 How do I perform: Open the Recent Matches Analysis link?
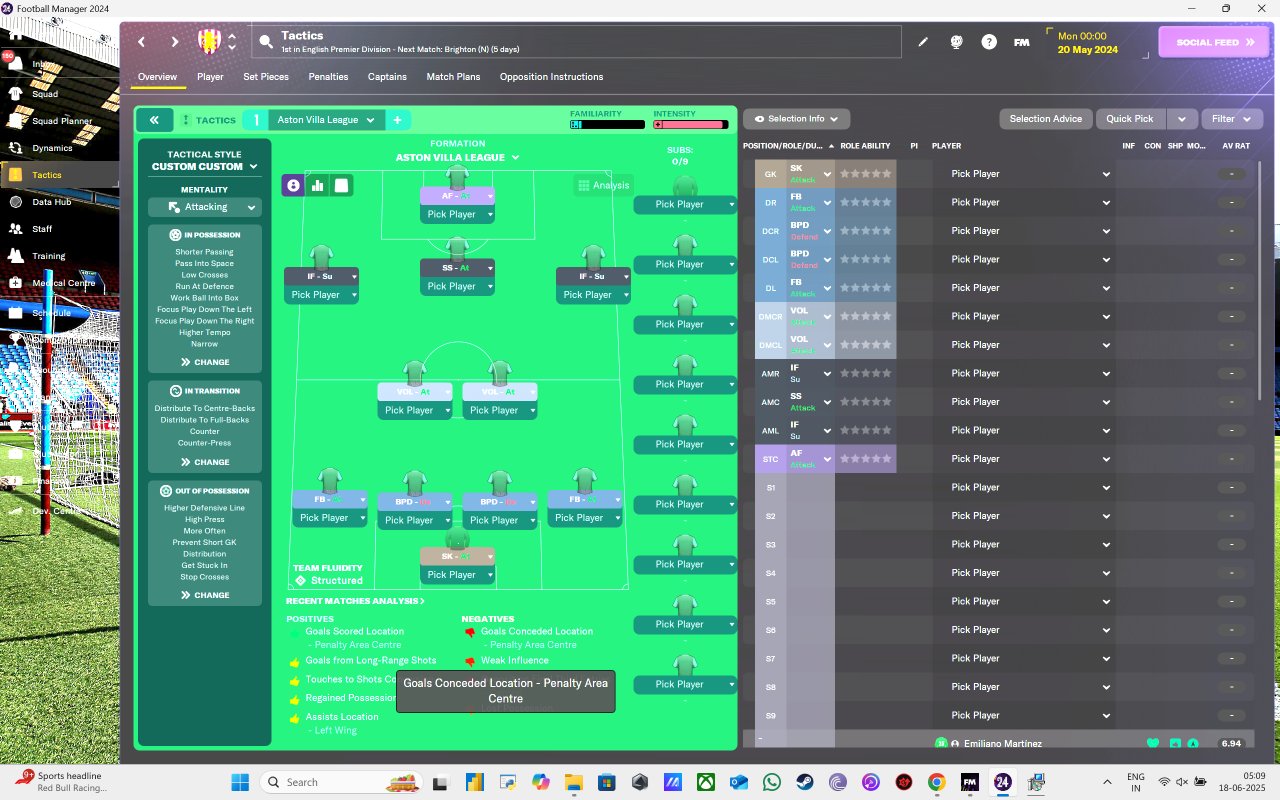click(x=355, y=601)
